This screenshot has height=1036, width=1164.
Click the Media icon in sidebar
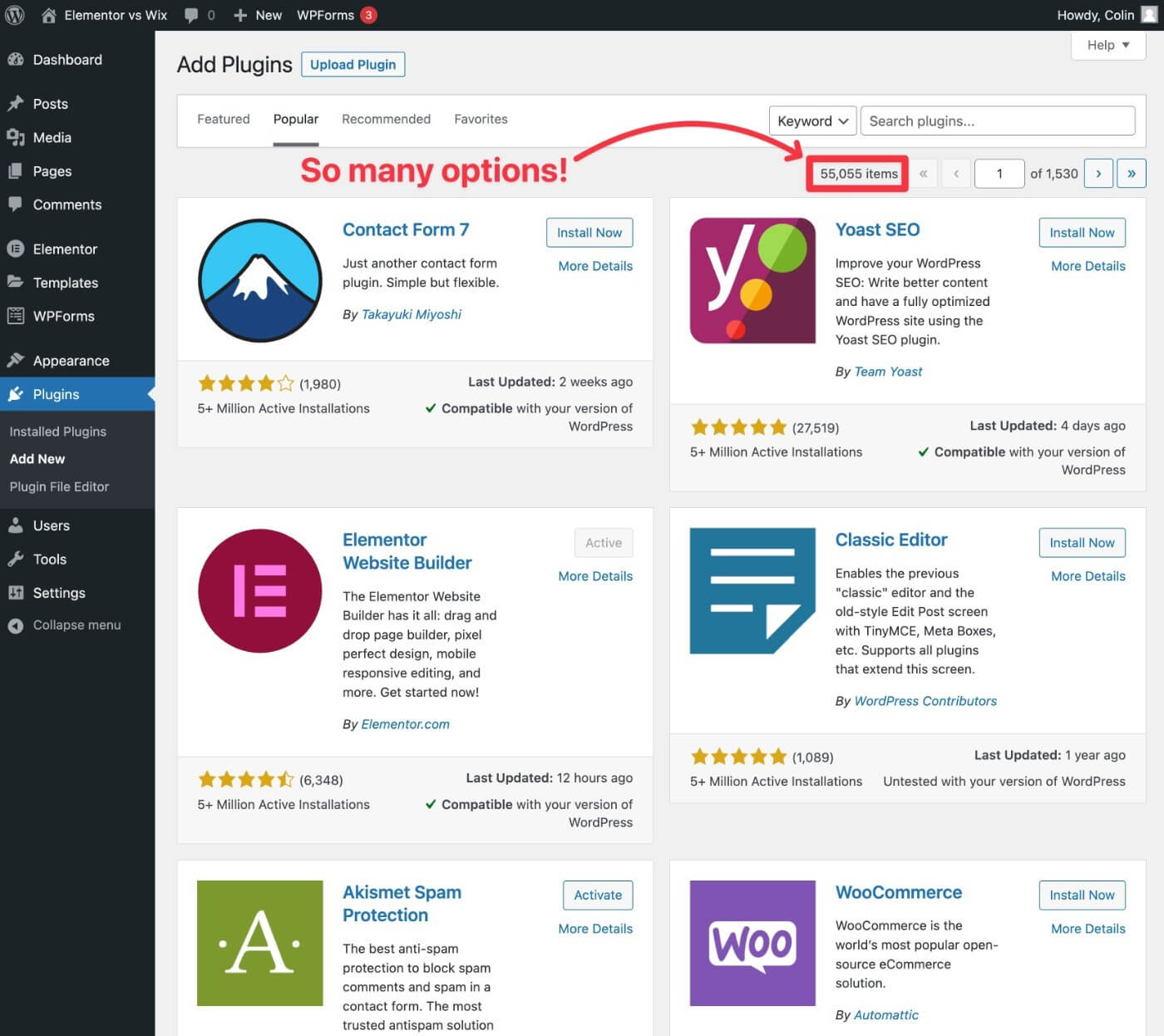coord(15,137)
